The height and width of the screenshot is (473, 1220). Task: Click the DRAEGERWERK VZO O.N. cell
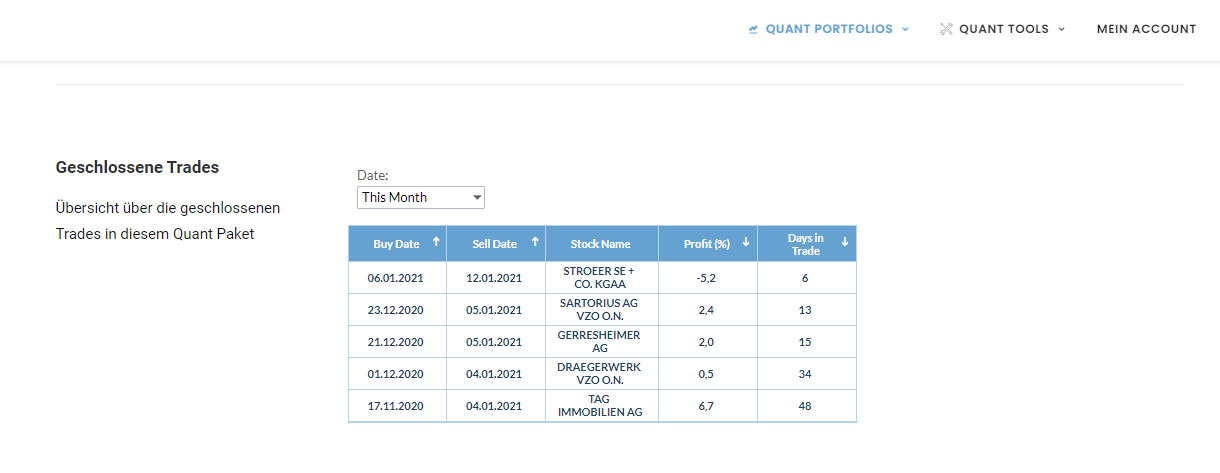(601, 374)
